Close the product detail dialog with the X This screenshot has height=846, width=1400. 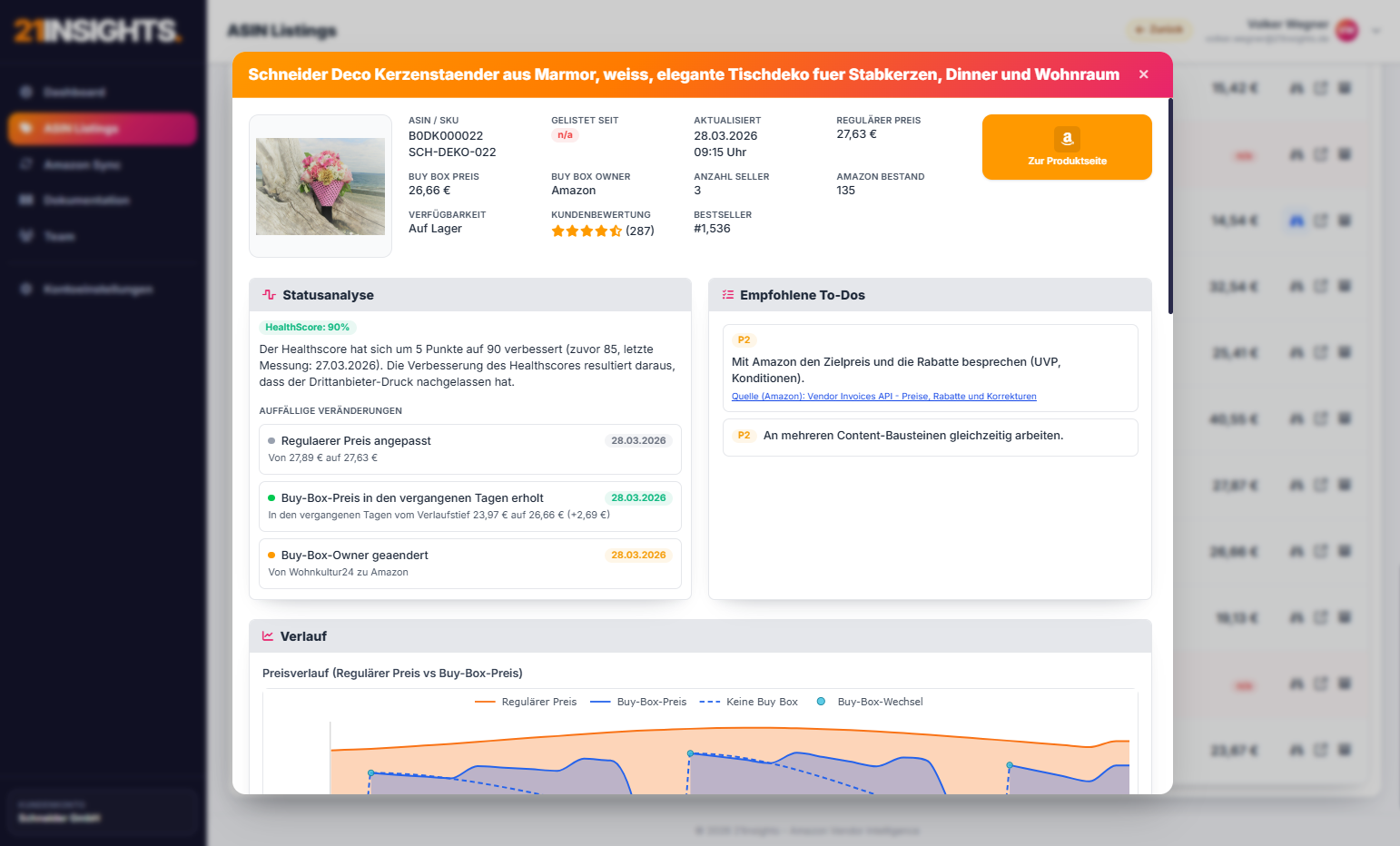click(1144, 74)
